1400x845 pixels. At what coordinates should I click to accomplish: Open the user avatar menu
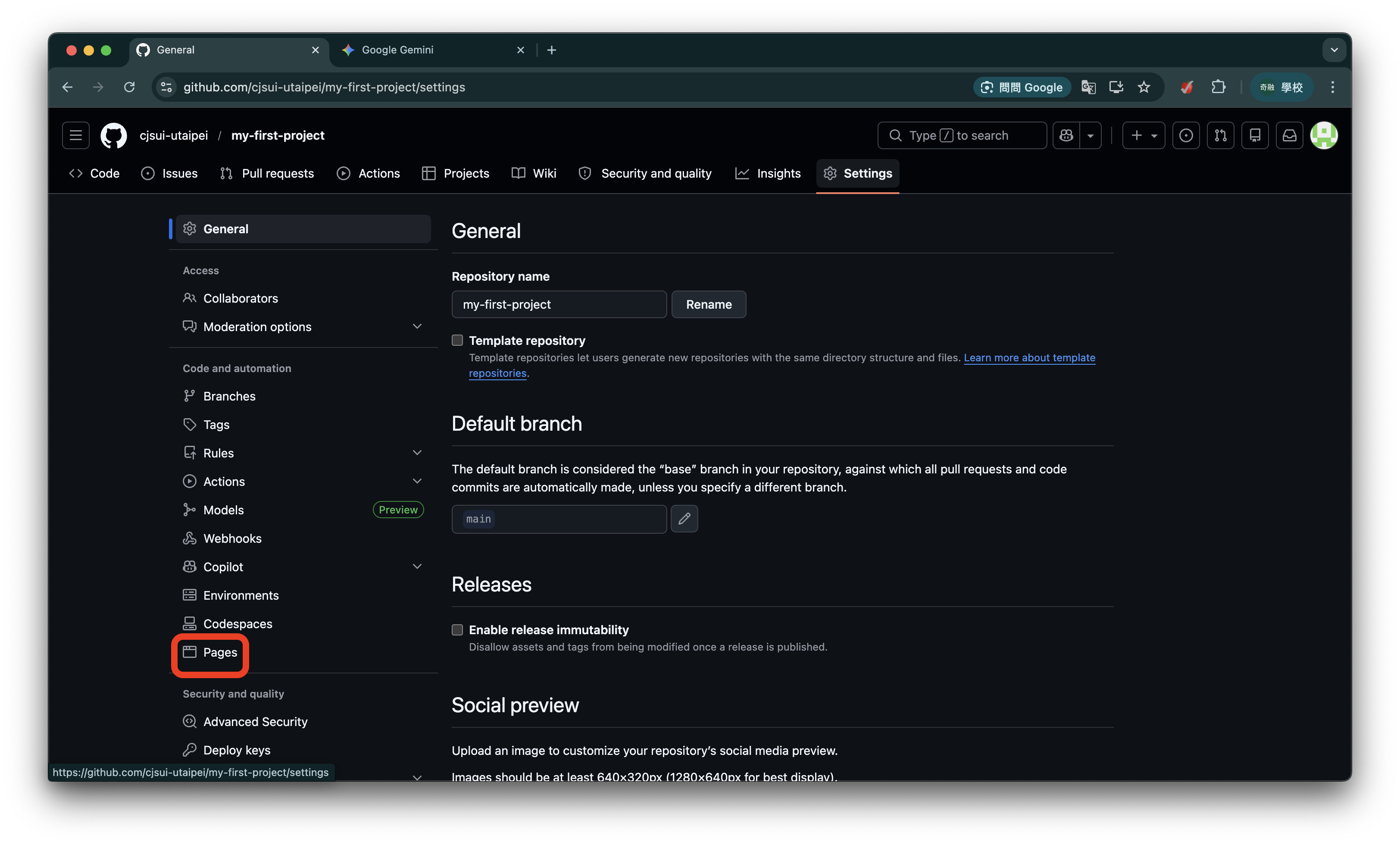click(x=1324, y=135)
